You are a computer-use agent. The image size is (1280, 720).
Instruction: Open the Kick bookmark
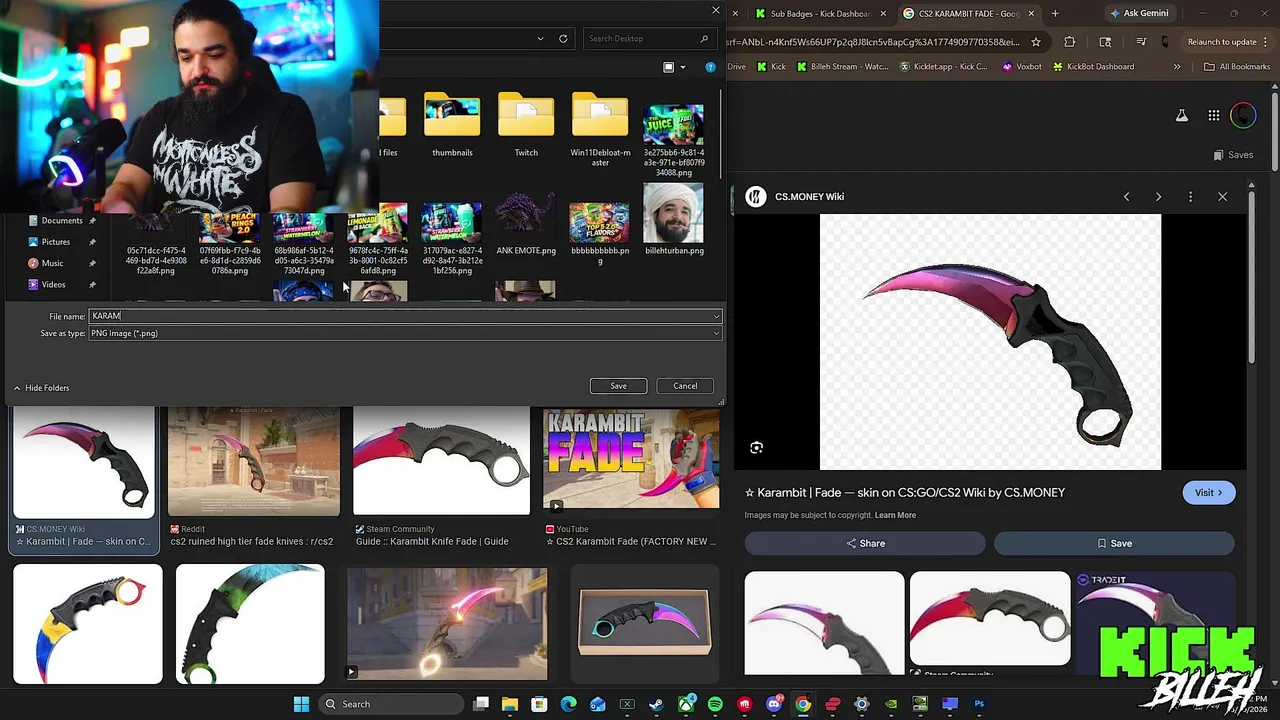(x=771, y=67)
